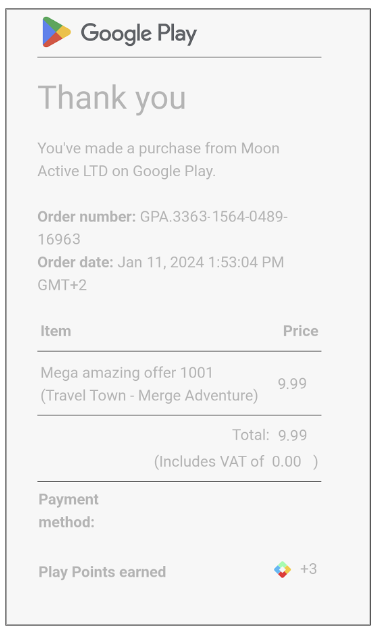Select the Thank you heading
The image size is (381, 631).
112,97
